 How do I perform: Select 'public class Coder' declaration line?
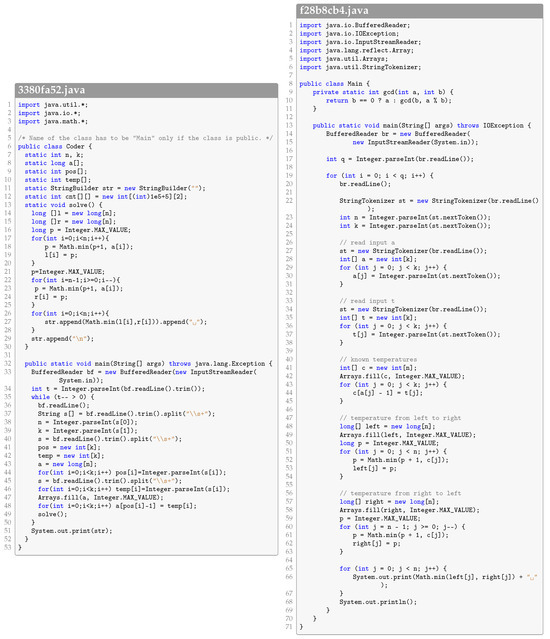[55, 146]
